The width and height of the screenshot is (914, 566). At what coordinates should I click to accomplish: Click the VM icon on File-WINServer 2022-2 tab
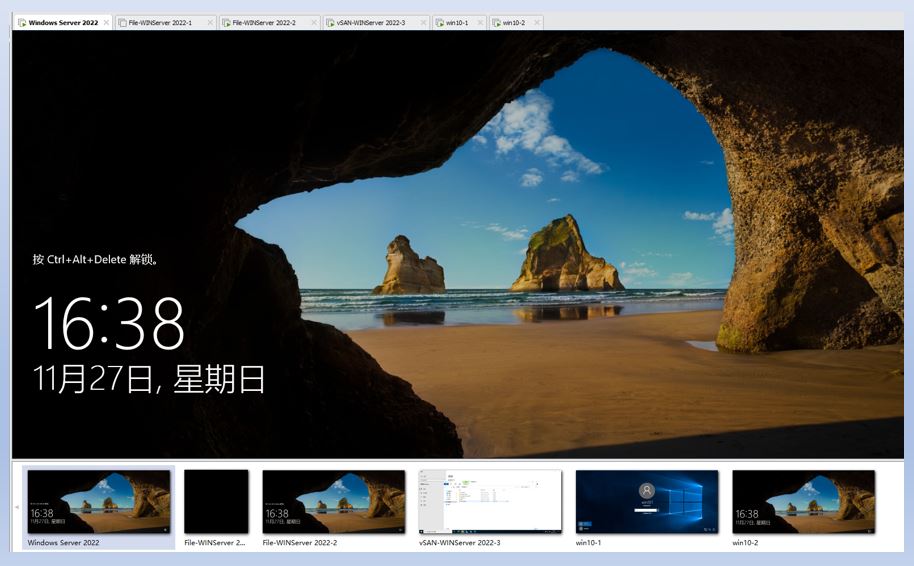[x=226, y=23]
